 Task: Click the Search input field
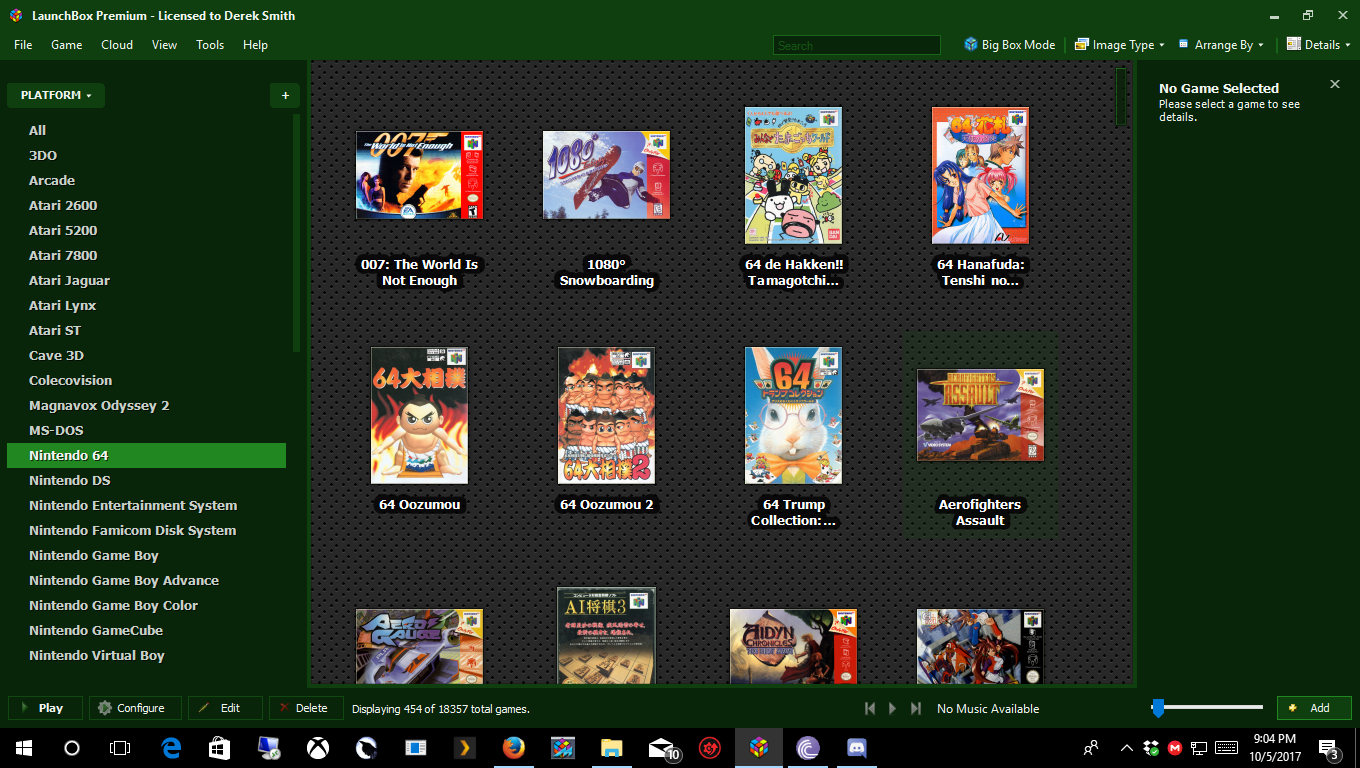click(856, 45)
